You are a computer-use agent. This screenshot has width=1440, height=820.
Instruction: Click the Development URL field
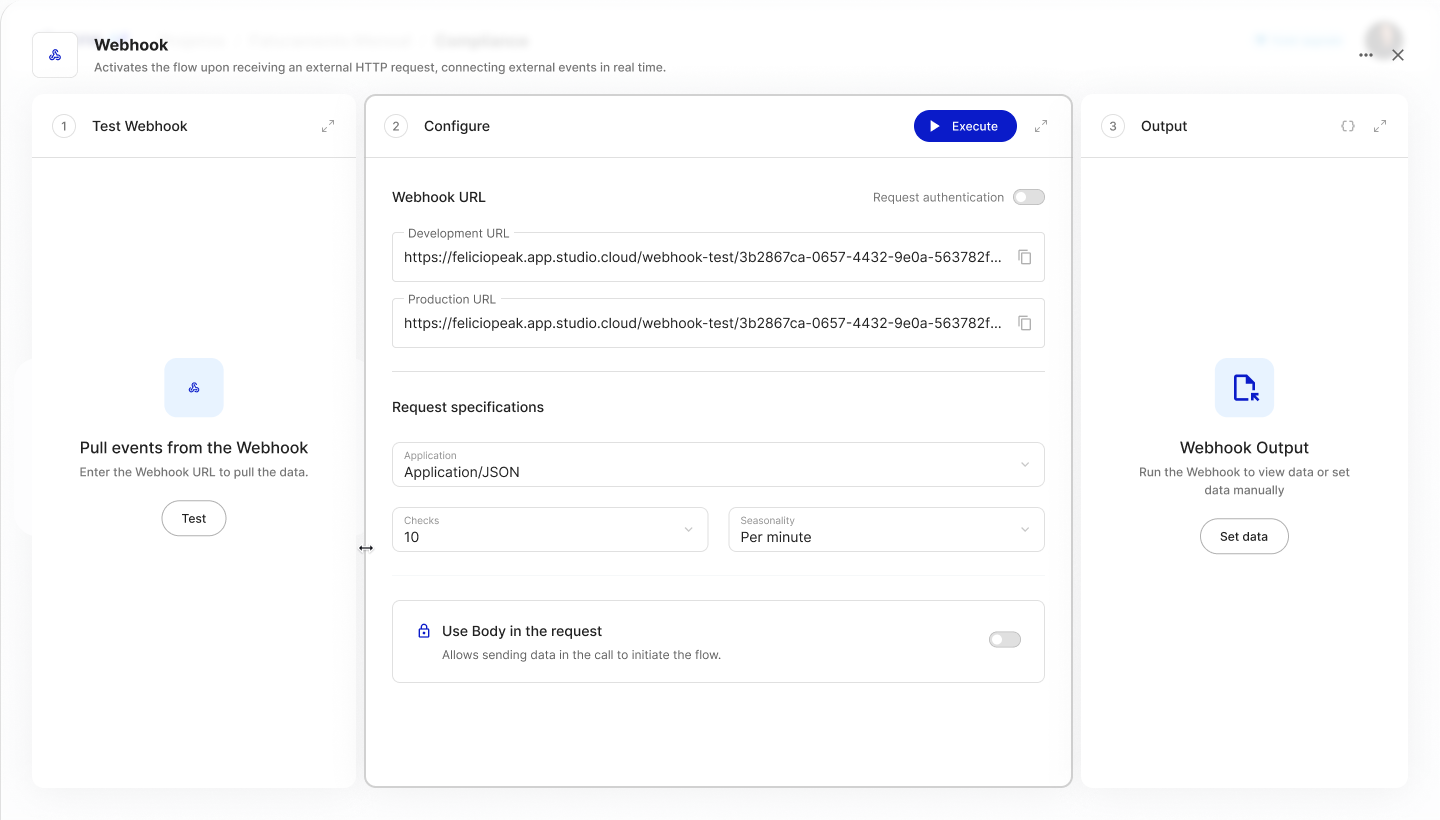[700, 257]
